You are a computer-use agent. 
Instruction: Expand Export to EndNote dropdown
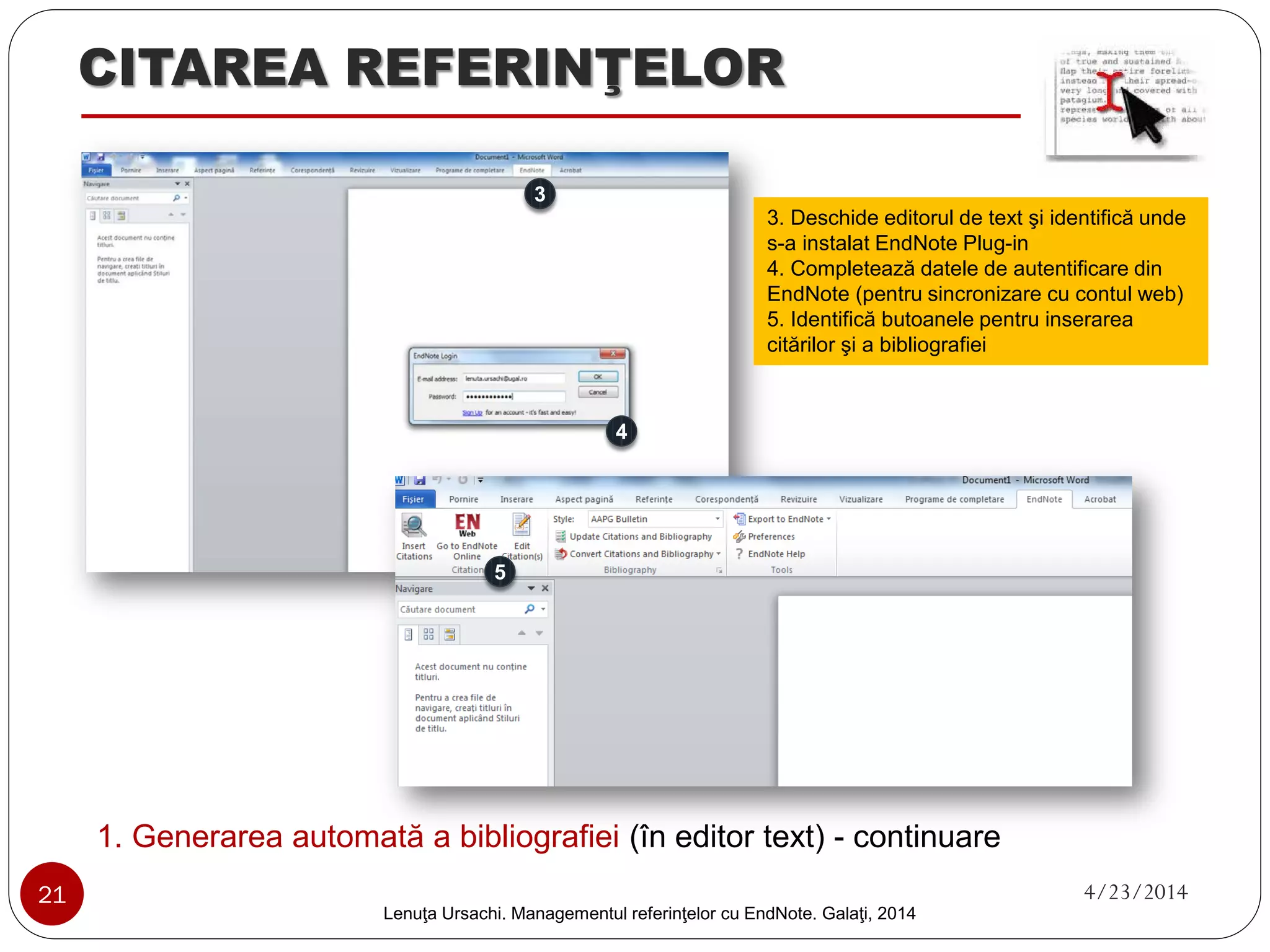coord(829,519)
